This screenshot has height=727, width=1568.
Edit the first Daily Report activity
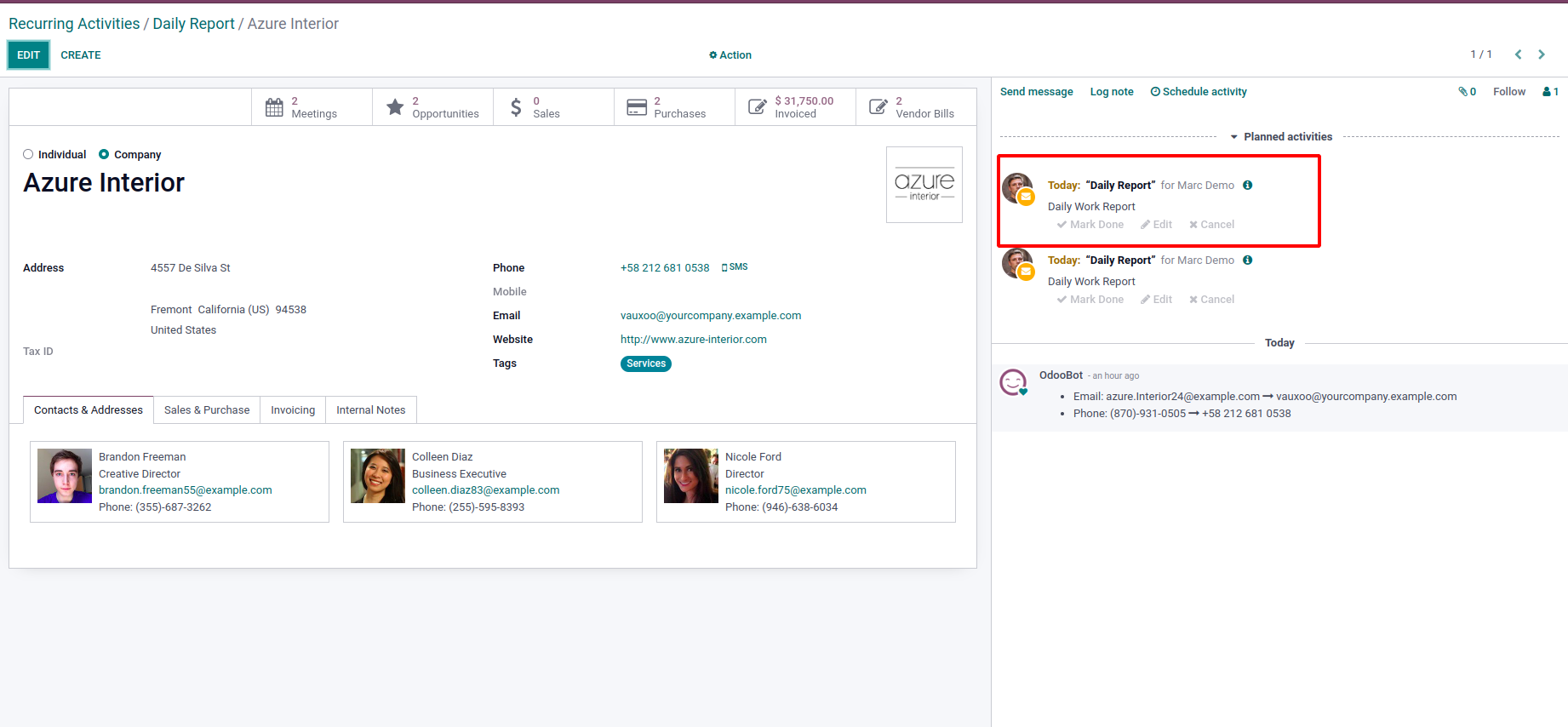pyautogui.click(x=1157, y=225)
